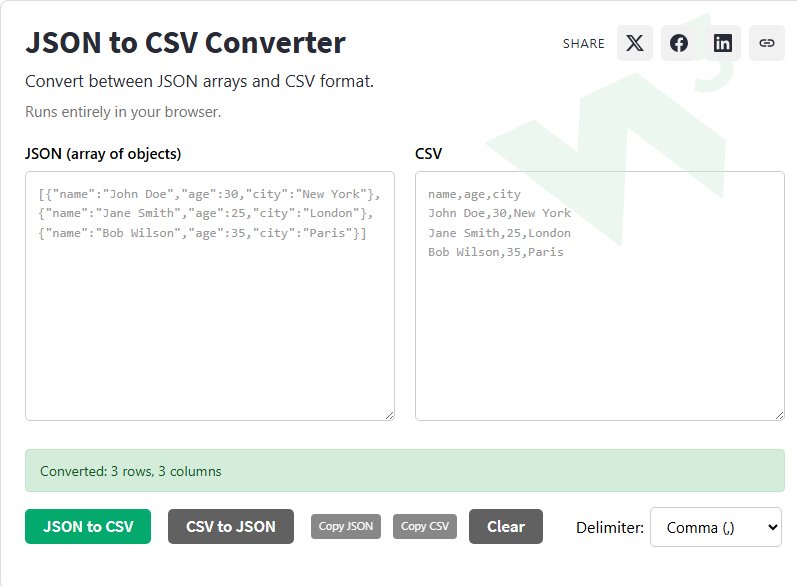Screen dimensions: 797x587
Task: Click the CSV to JSON button
Action: (231, 527)
